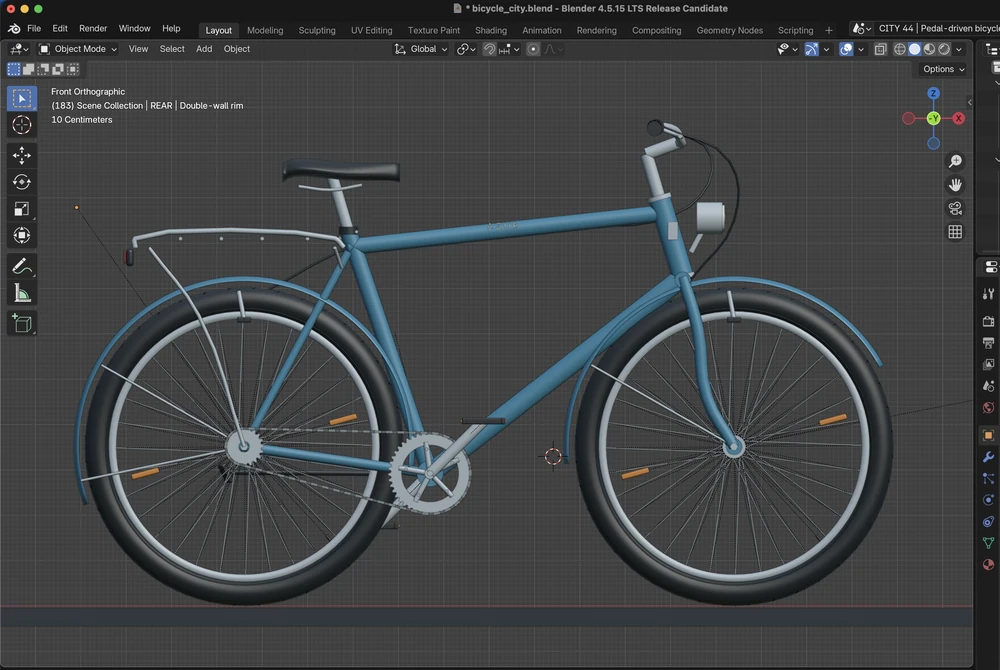Open the Modifiers wrench properties tab
This screenshot has width=1000, height=670.
pyautogui.click(x=988, y=457)
